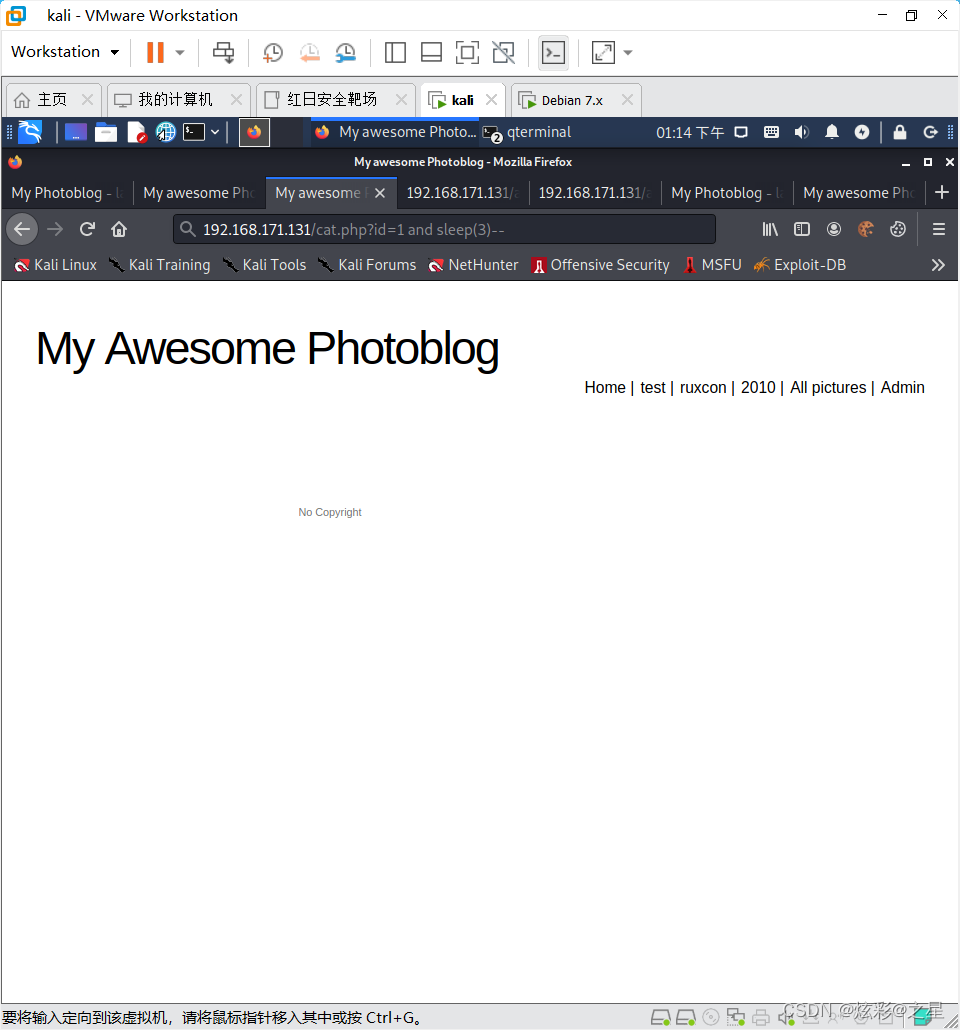Open the Exploit-DB bookmark
This screenshot has width=960, height=1030.
coord(800,265)
